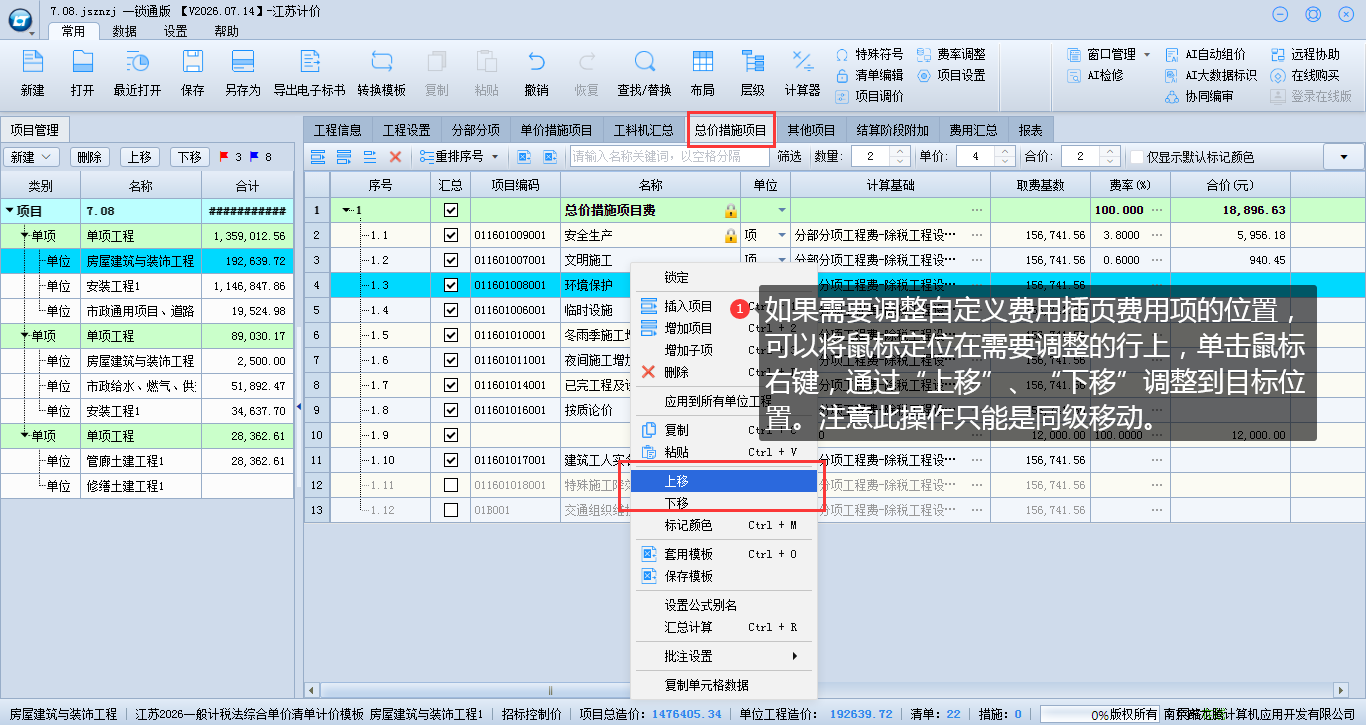Toggle 汇总 checkbox for 文明施工 row

coord(451,260)
